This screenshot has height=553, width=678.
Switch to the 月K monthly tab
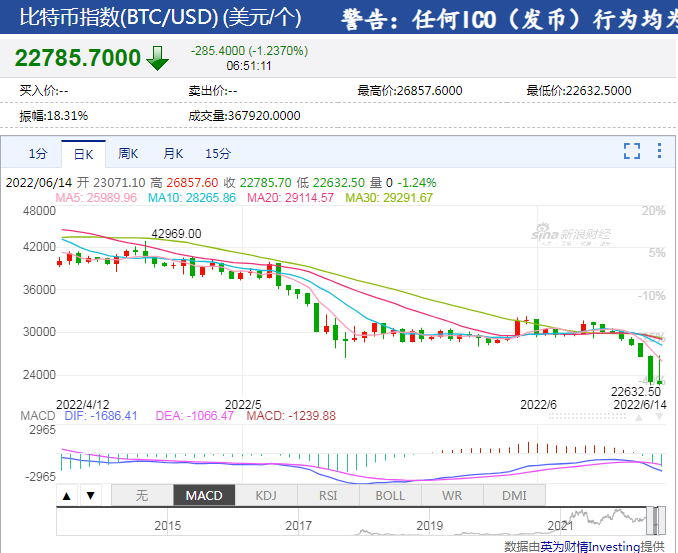point(173,153)
